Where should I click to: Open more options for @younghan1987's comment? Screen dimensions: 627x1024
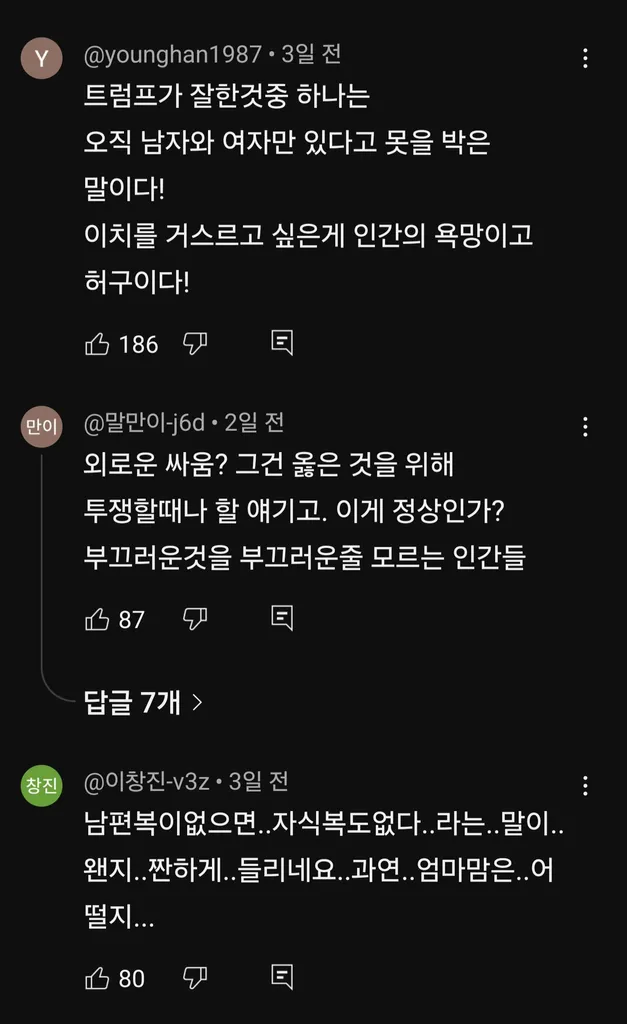point(585,58)
